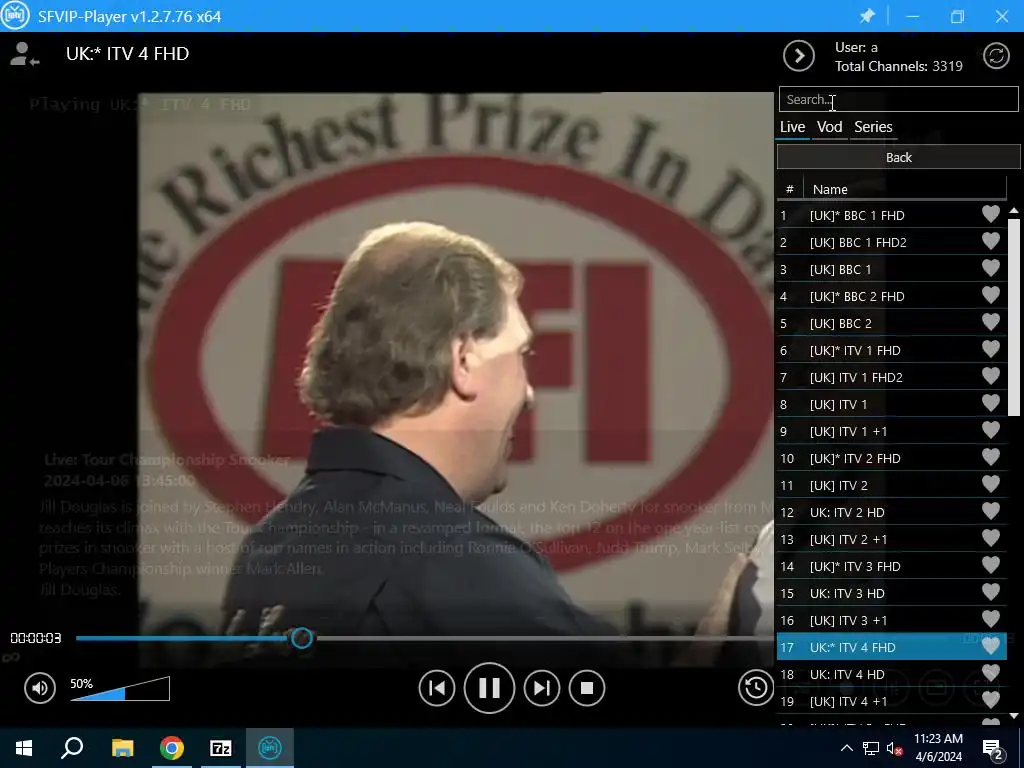Add UK: ITV 4 HD to favorites
Viewport: 1024px width, 768px height.
pyautogui.click(x=991, y=673)
